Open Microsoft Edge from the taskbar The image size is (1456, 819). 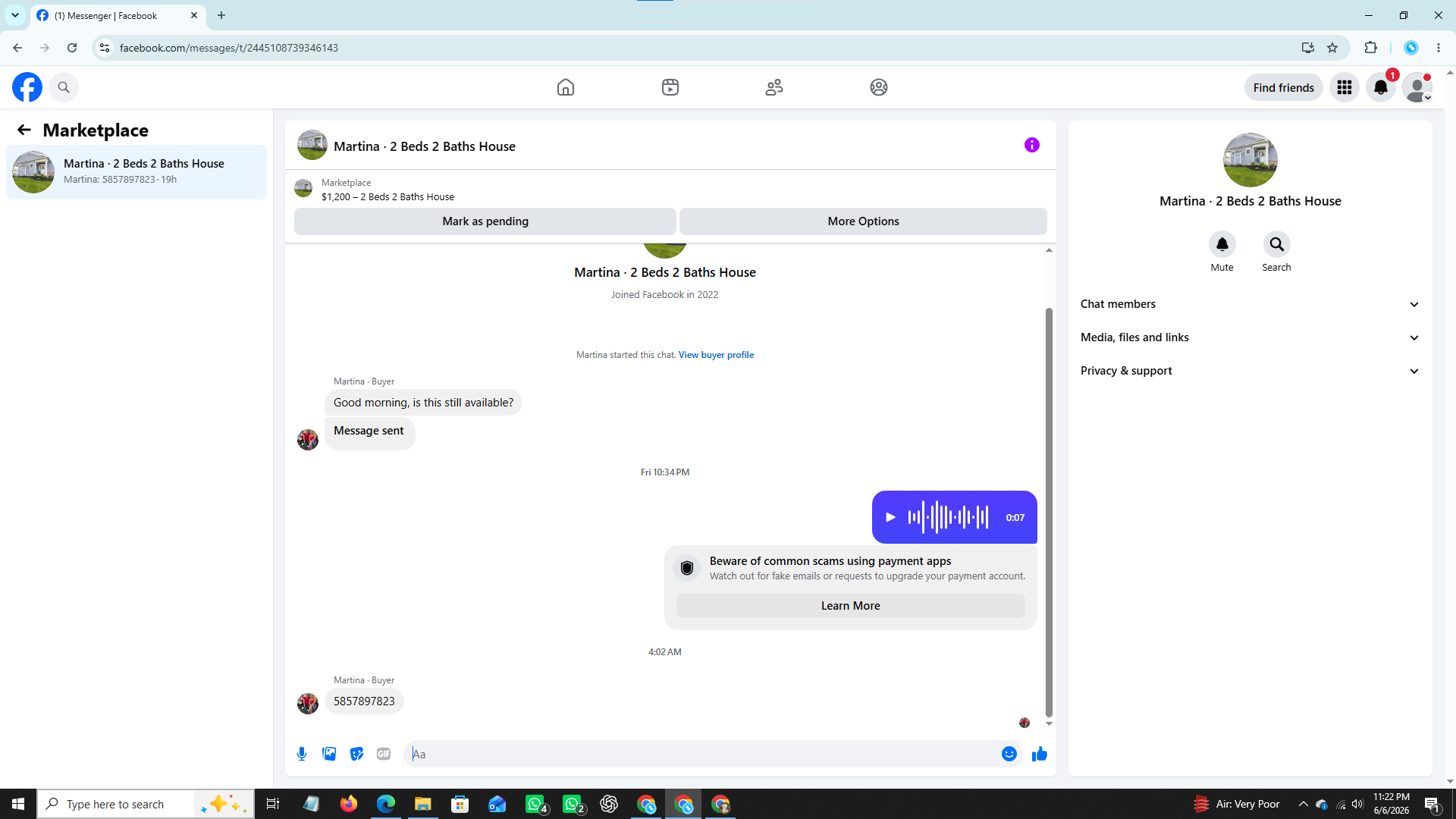386,804
